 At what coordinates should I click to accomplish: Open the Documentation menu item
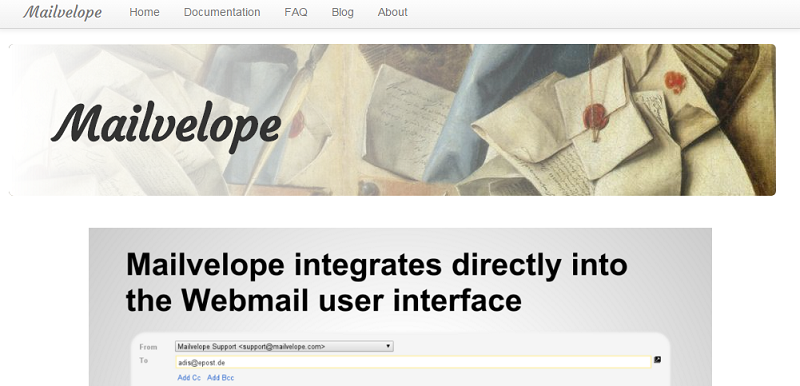[x=222, y=12]
